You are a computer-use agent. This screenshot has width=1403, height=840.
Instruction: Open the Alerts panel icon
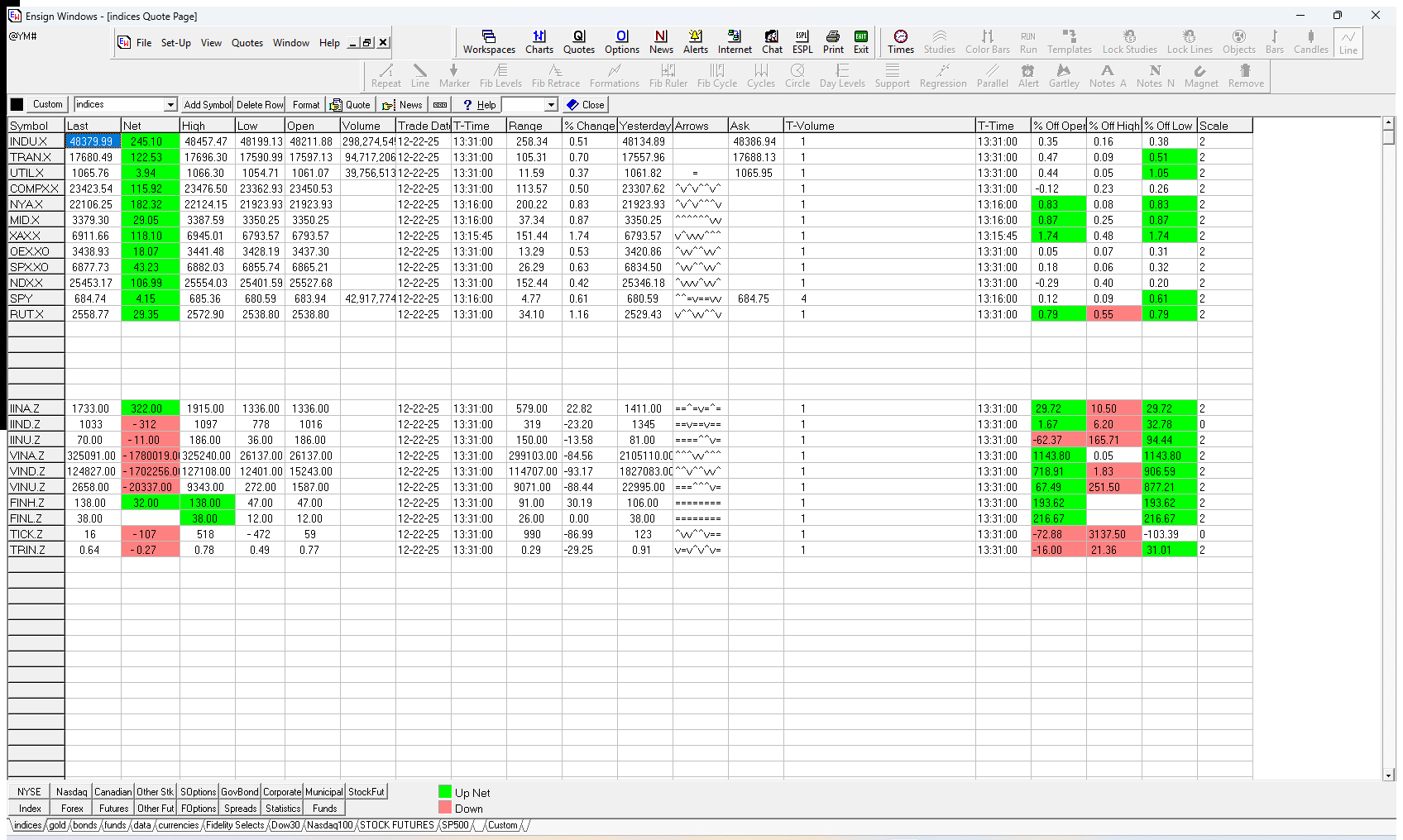tap(695, 42)
